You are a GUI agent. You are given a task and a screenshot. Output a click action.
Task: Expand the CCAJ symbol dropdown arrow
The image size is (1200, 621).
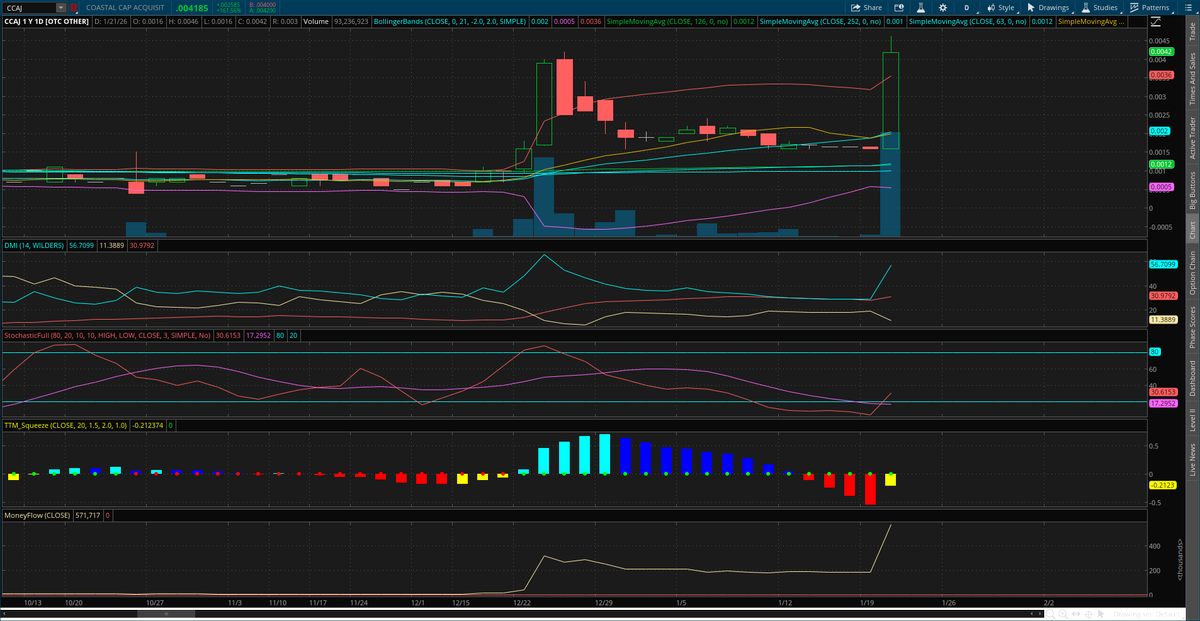tap(59, 8)
